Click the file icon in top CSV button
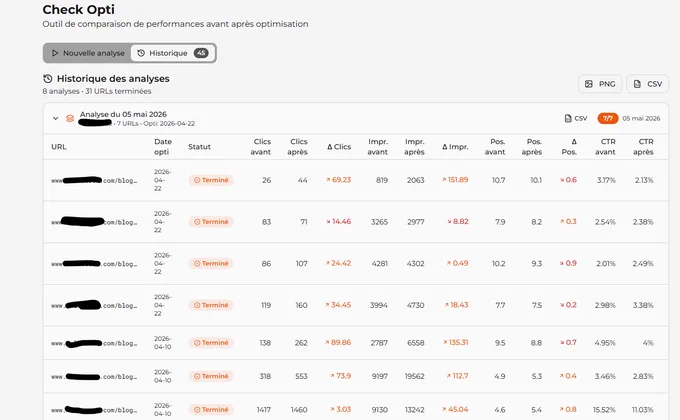This screenshot has height=420, width=680. [x=637, y=84]
